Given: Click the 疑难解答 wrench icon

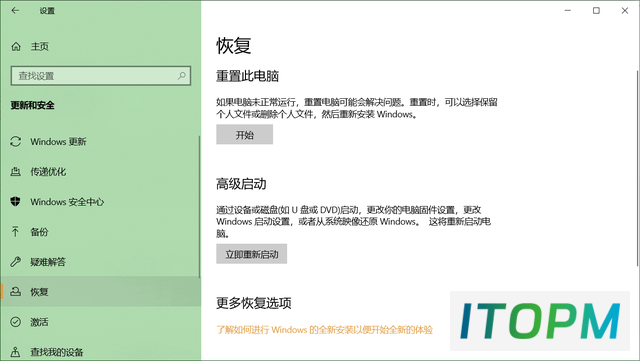Looking at the screenshot, I should 16,262.
